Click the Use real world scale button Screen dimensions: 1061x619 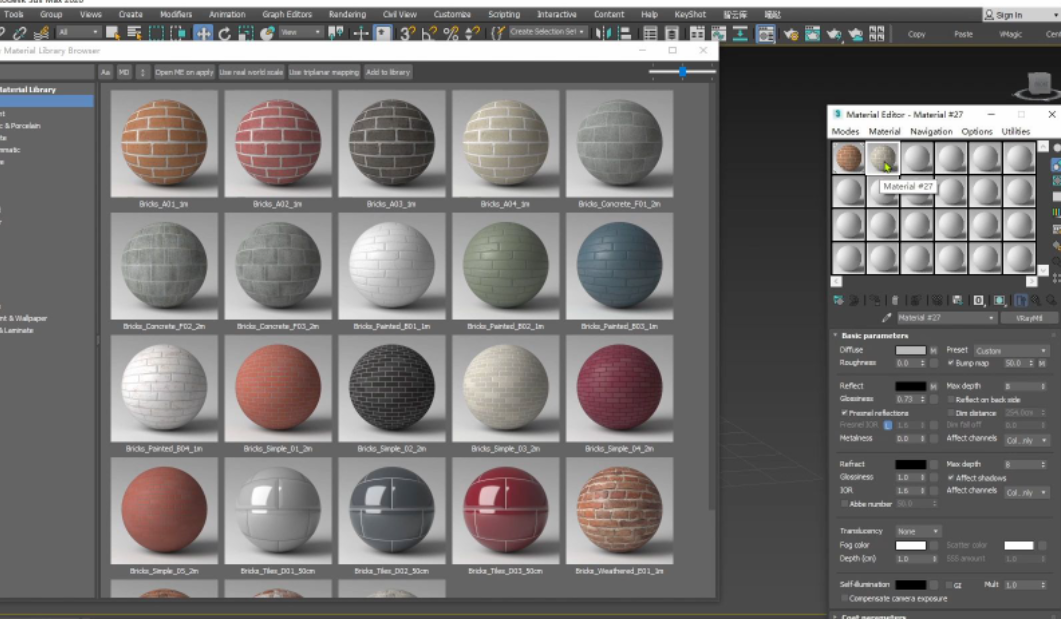(x=251, y=72)
